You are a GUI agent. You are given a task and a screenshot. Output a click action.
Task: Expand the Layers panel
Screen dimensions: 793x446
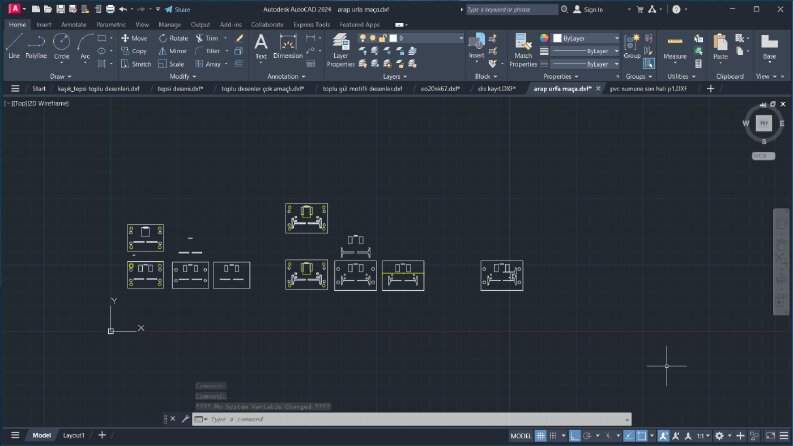click(394, 76)
